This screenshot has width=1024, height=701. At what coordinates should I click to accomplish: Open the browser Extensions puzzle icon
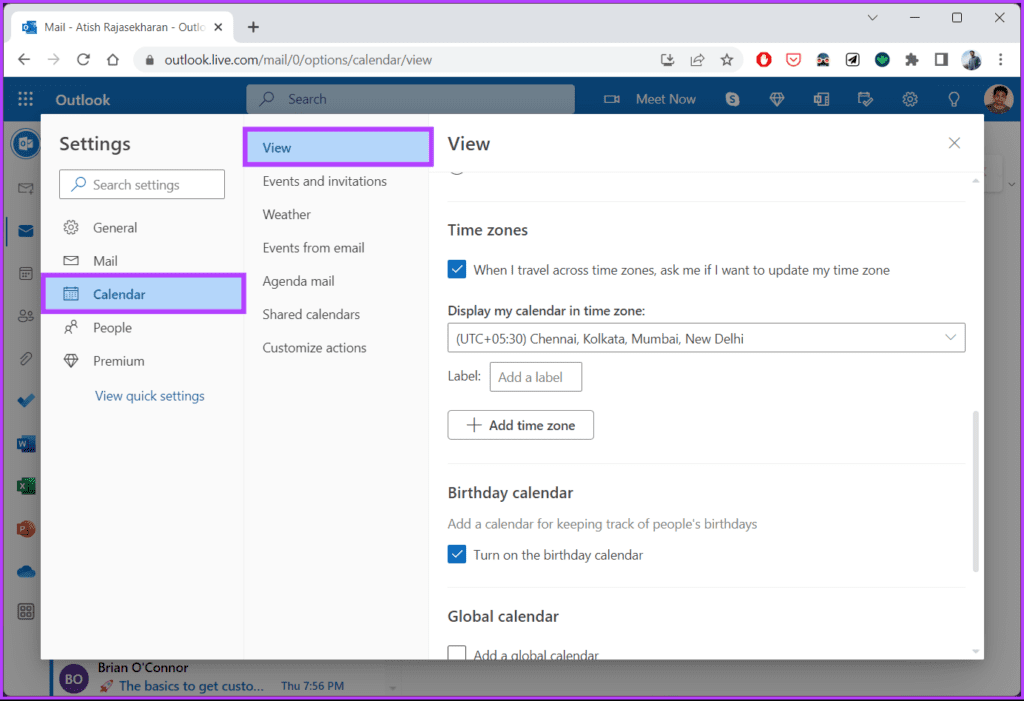912,60
